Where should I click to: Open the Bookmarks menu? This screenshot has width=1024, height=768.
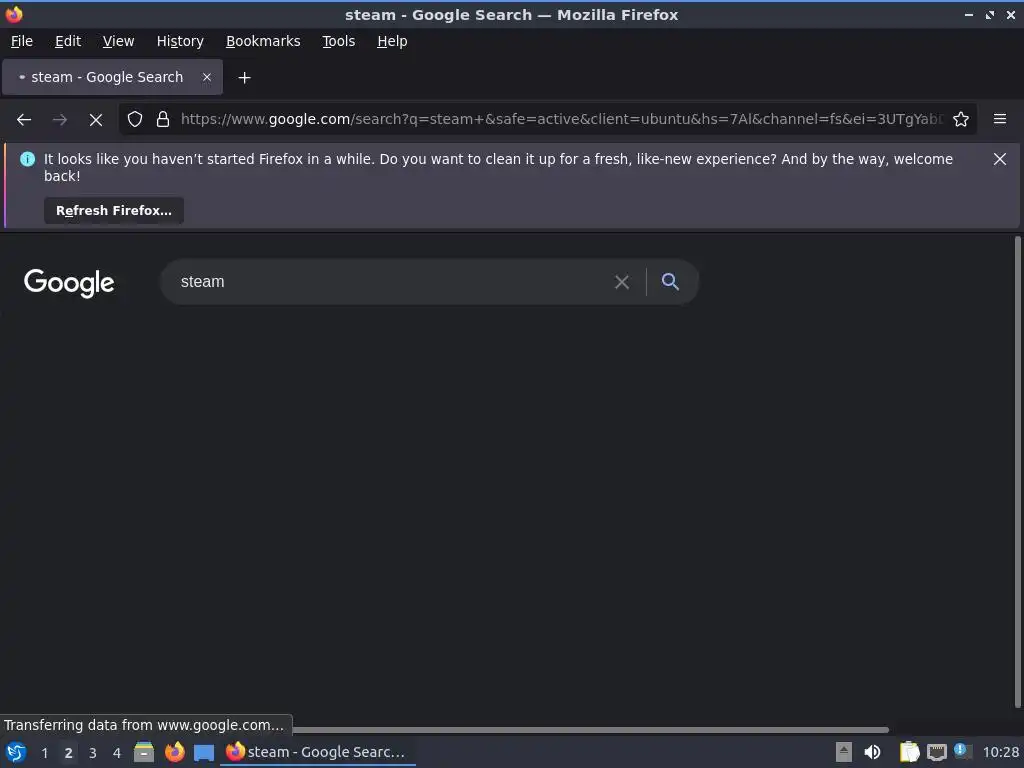click(x=263, y=41)
